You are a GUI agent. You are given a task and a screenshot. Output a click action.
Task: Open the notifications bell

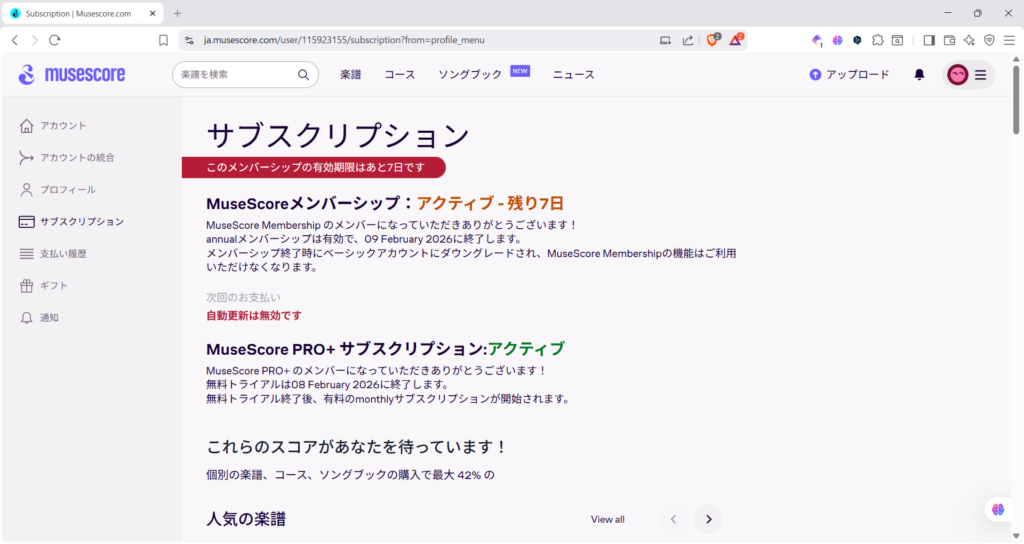coord(919,75)
